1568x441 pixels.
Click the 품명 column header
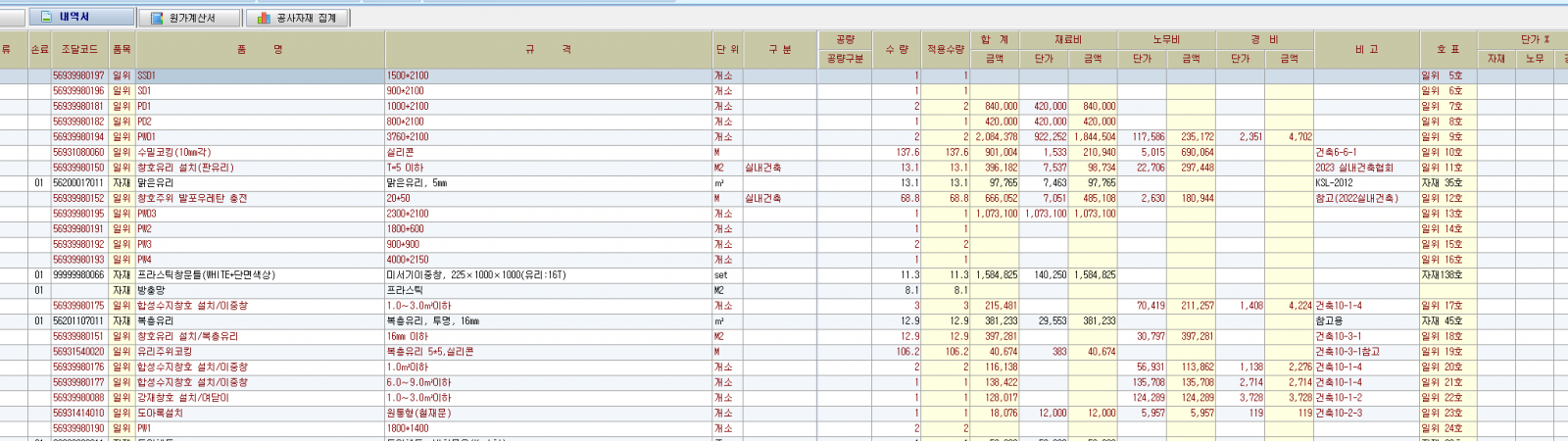(259, 49)
